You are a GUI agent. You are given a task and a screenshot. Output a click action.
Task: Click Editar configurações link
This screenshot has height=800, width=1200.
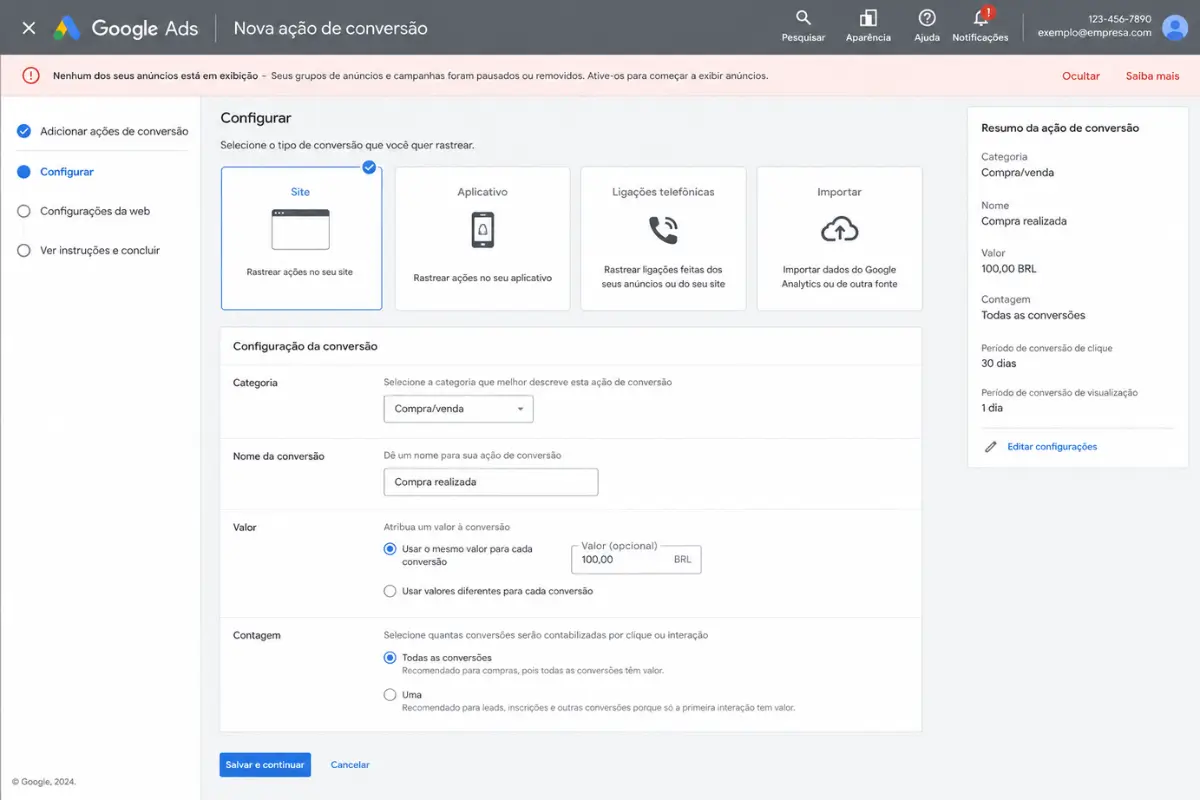pyautogui.click(x=1052, y=447)
